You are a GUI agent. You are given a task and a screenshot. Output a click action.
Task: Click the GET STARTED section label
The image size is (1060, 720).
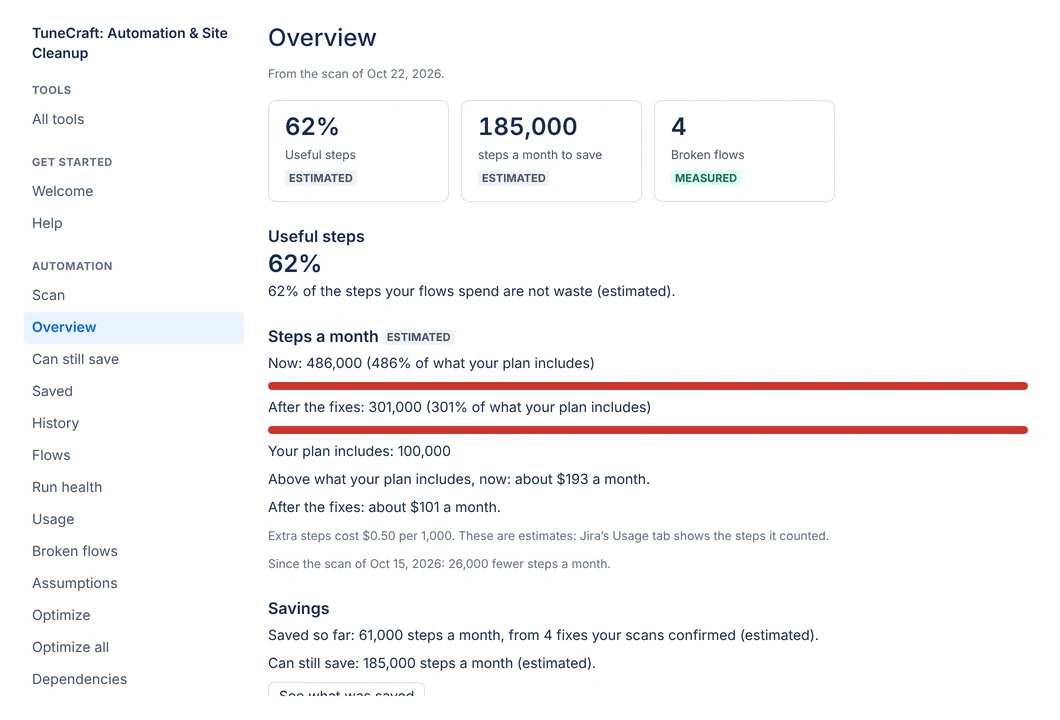[x=72, y=162]
